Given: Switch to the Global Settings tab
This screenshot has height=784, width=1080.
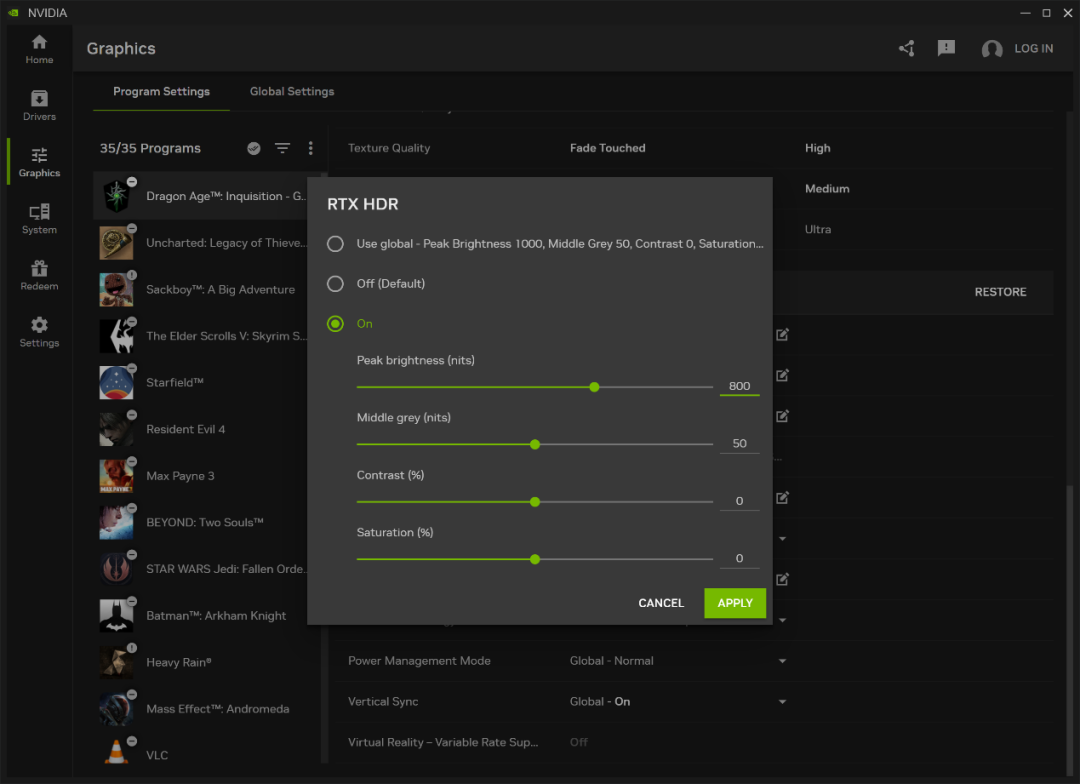Looking at the screenshot, I should (x=292, y=91).
